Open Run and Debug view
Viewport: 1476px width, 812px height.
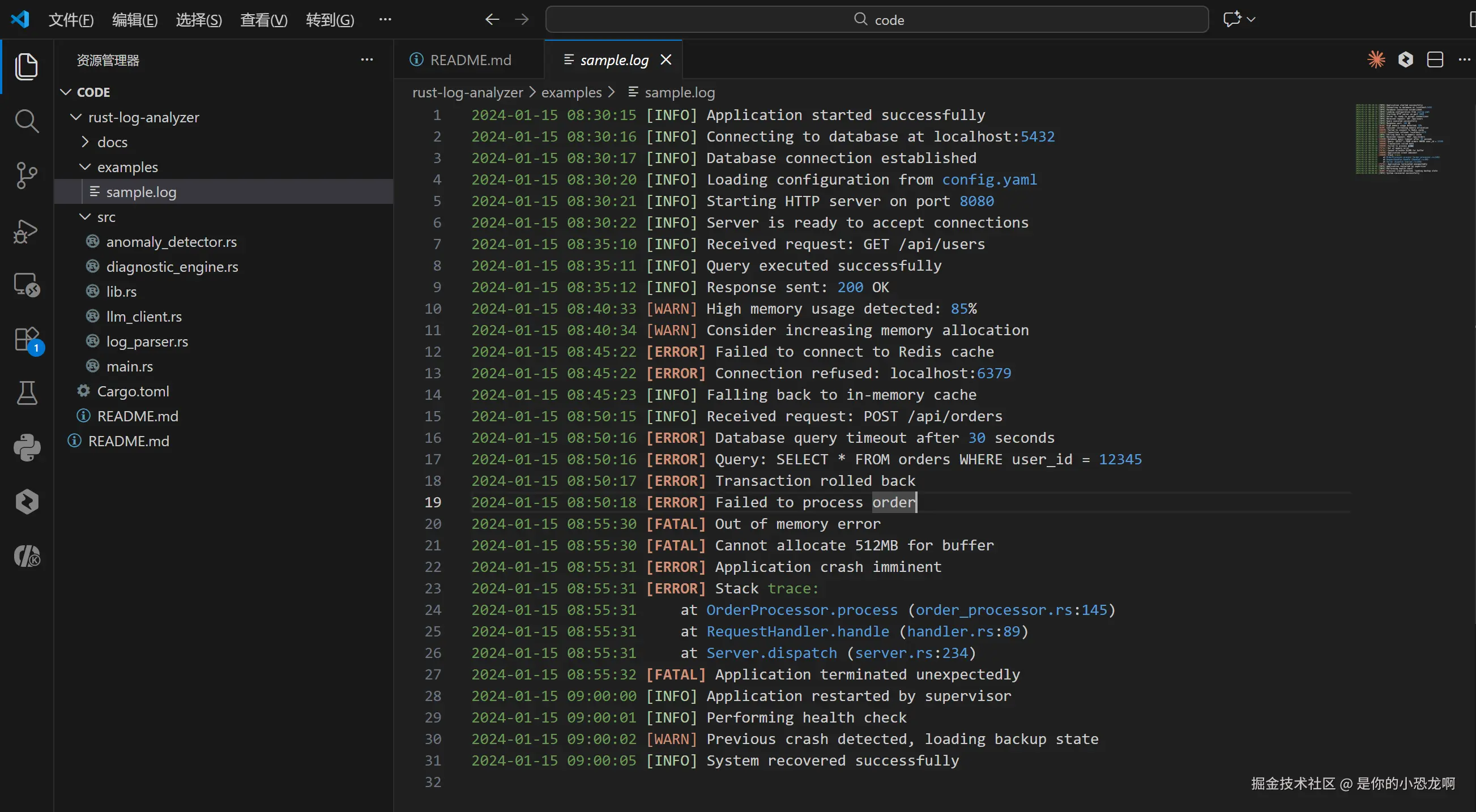pyautogui.click(x=27, y=231)
